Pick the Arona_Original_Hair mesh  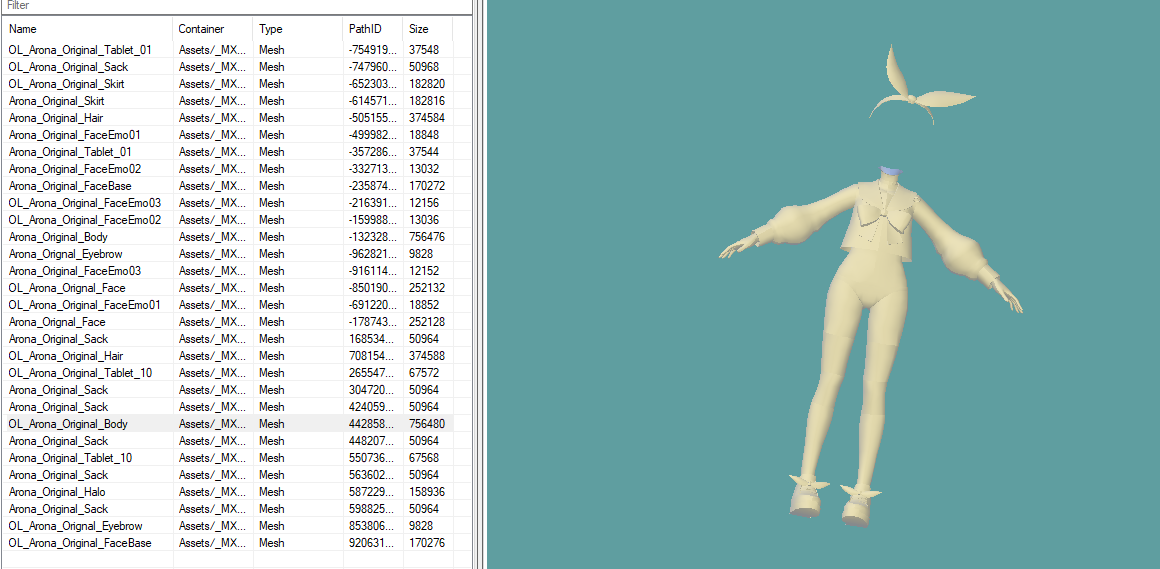click(228, 118)
